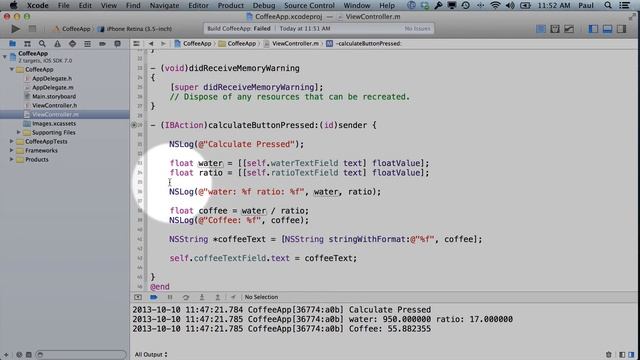The height and width of the screenshot is (360, 640).
Task: Expand the CoffeeAppTests group
Action: point(12,141)
